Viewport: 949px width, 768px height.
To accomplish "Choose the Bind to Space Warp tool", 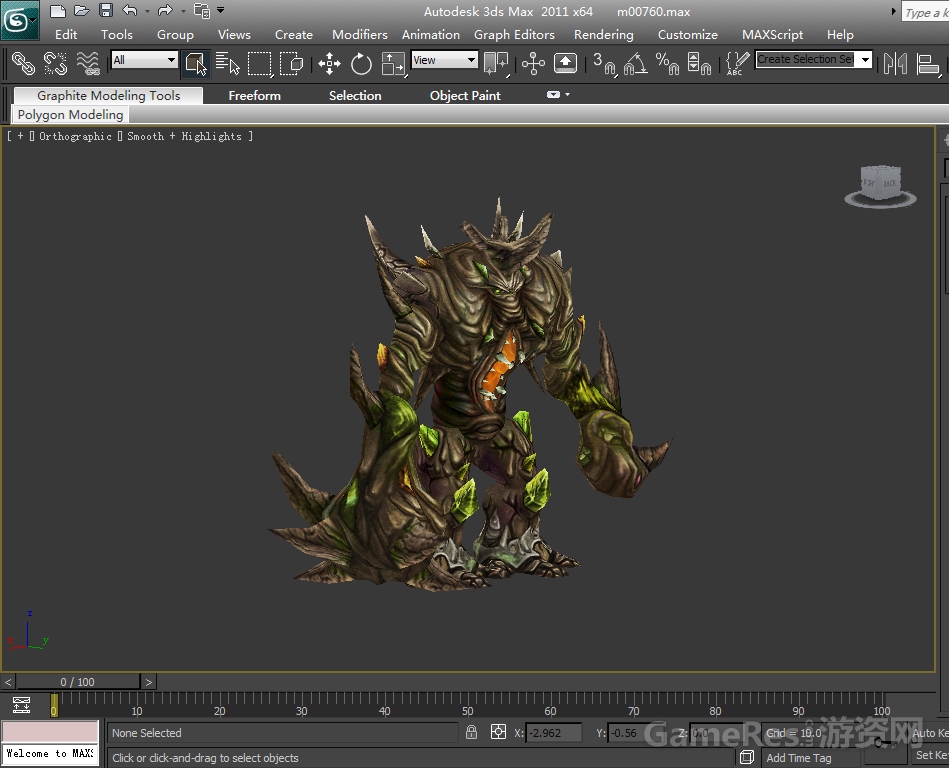I will (x=88, y=64).
